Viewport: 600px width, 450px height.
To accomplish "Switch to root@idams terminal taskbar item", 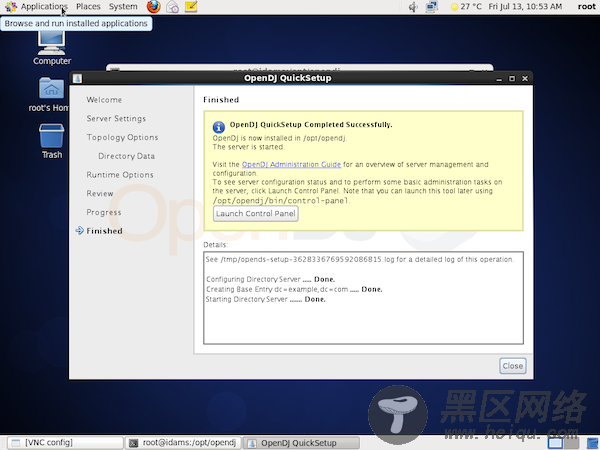I will click(183, 443).
